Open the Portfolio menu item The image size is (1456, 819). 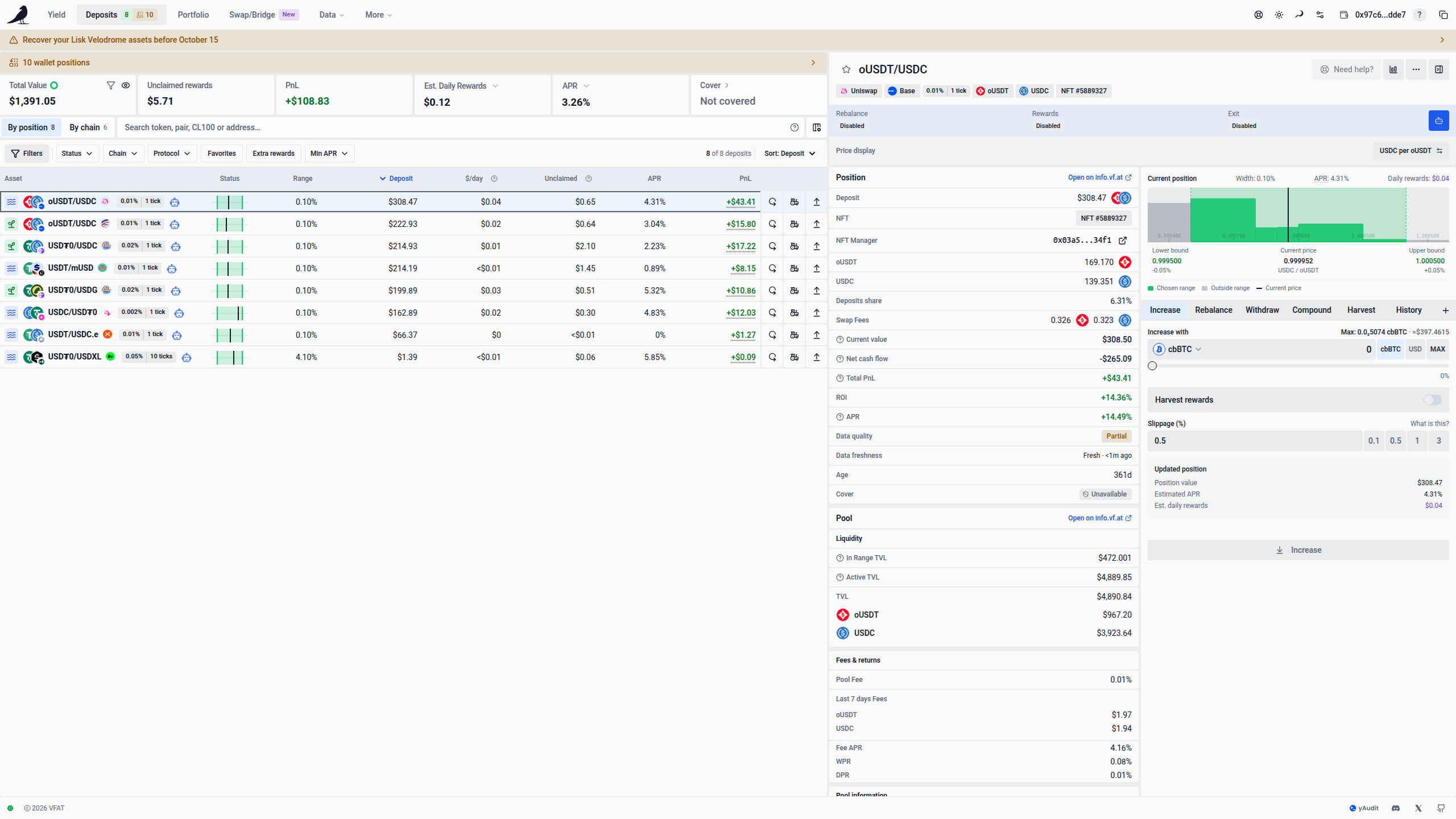[x=193, y=15]
